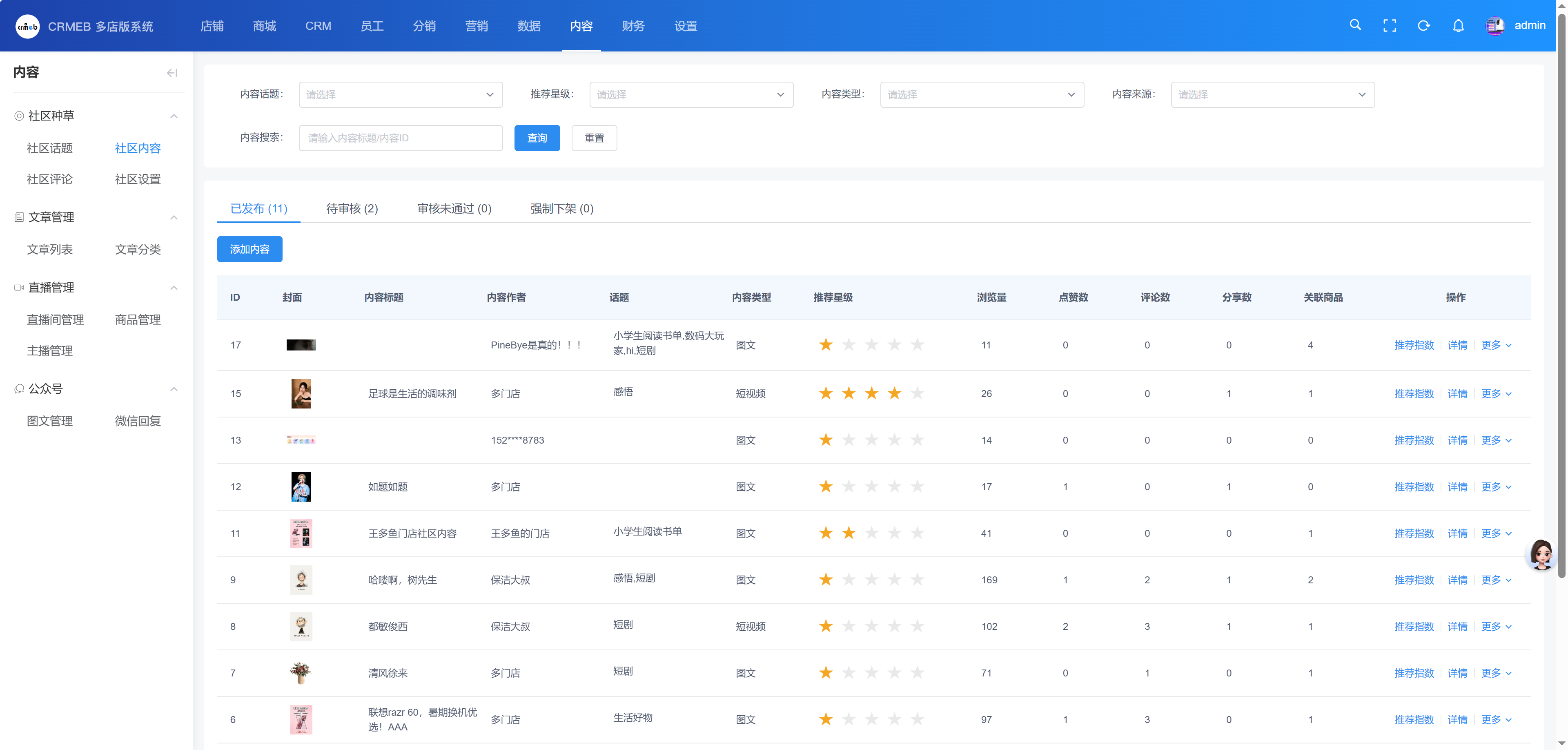The image size is (1568, 750).
Task: Click the refresh page icon
Action: pos(1424,26)
